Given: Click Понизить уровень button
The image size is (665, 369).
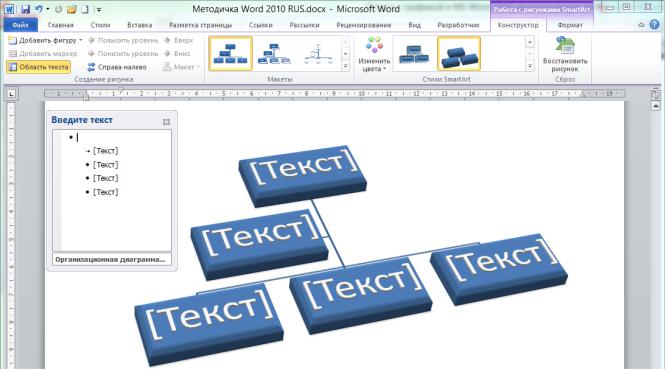Looking at the screenshot, I should point(123,54).
